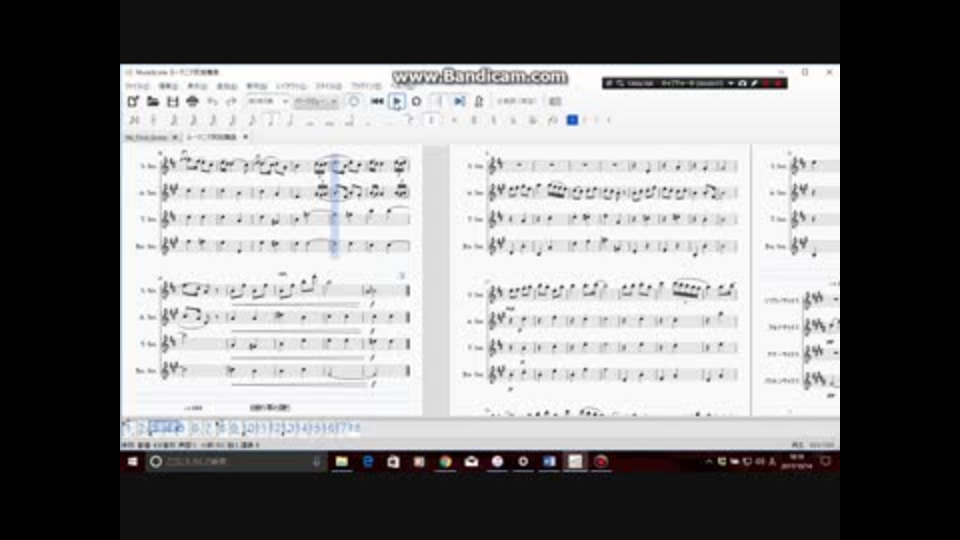960x540 pixels.
Task: Apply flat accidental
Action: coord(513,121)
